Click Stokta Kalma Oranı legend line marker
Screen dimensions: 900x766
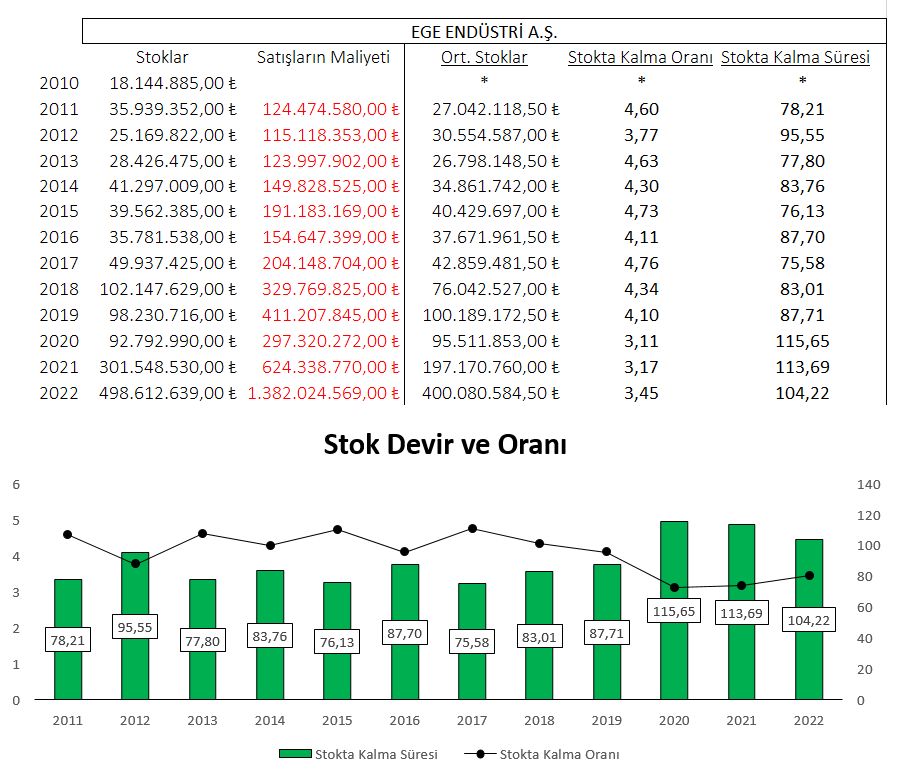tap(480, 753)
